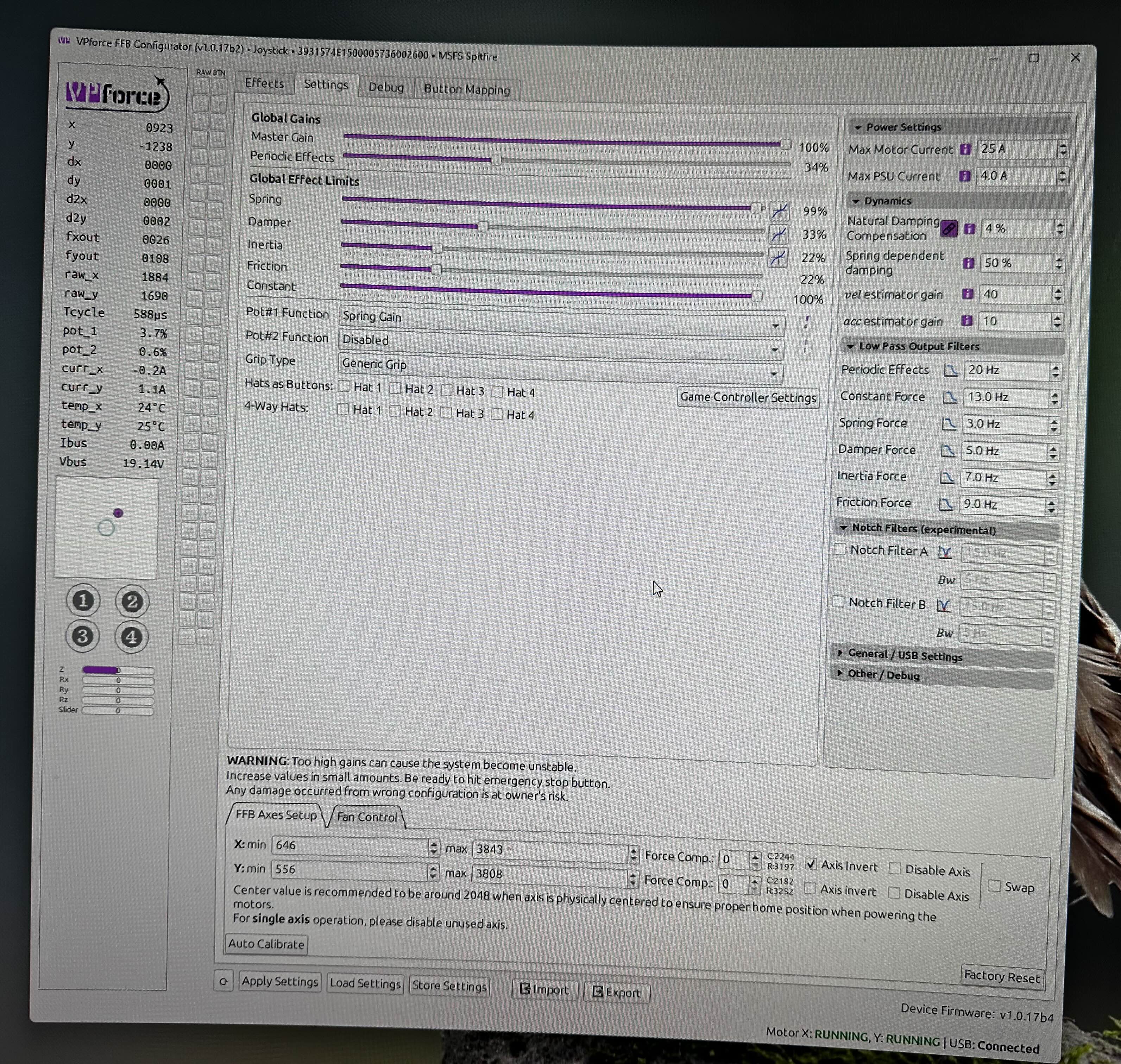This screenshot has height=1064, width=1121.
Task: Open the Fan Control tab
Action: click(x=367, y=817)
